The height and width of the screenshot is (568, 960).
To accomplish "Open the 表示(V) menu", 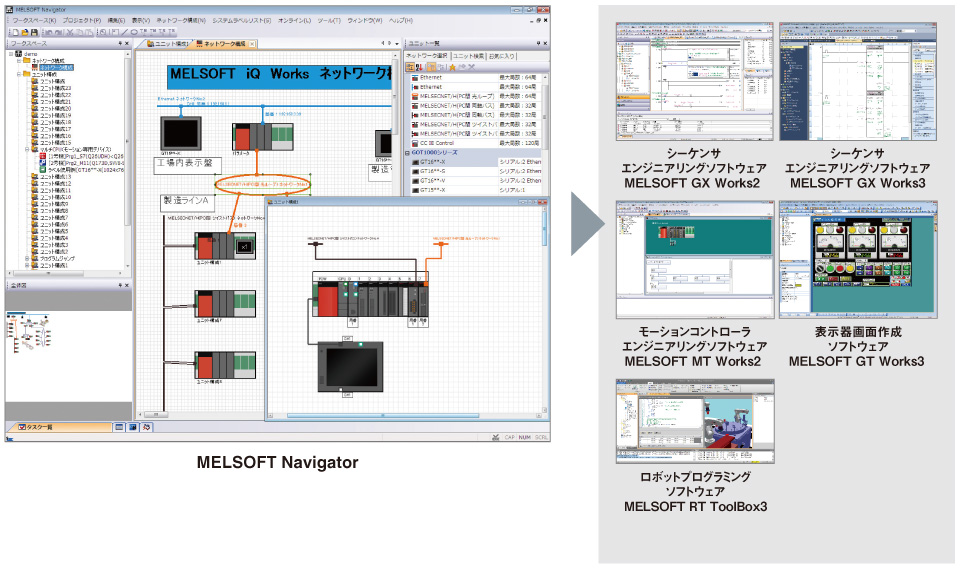I will [141, 20].
